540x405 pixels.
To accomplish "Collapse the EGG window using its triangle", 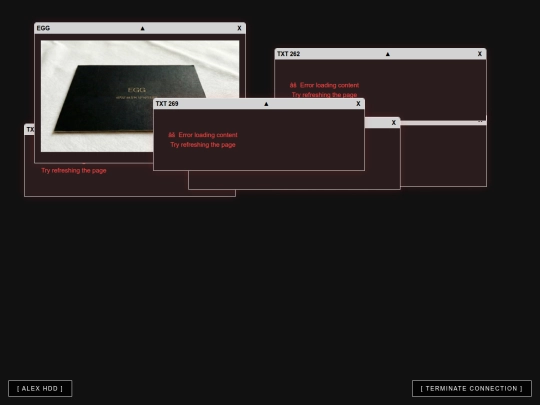I will point(143,29).
